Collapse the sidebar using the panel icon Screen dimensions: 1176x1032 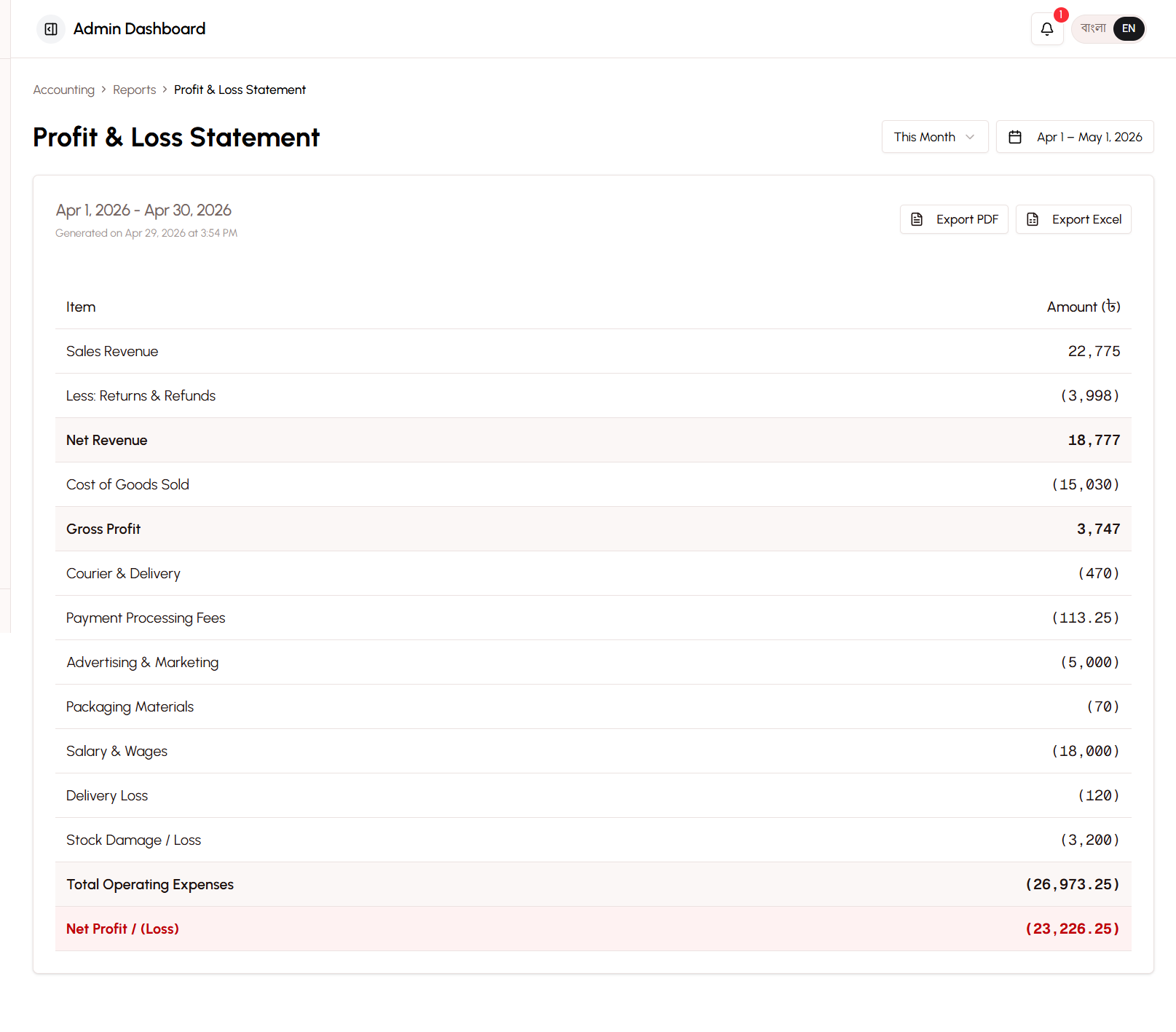pyautogui.click(x=51, y=29)
